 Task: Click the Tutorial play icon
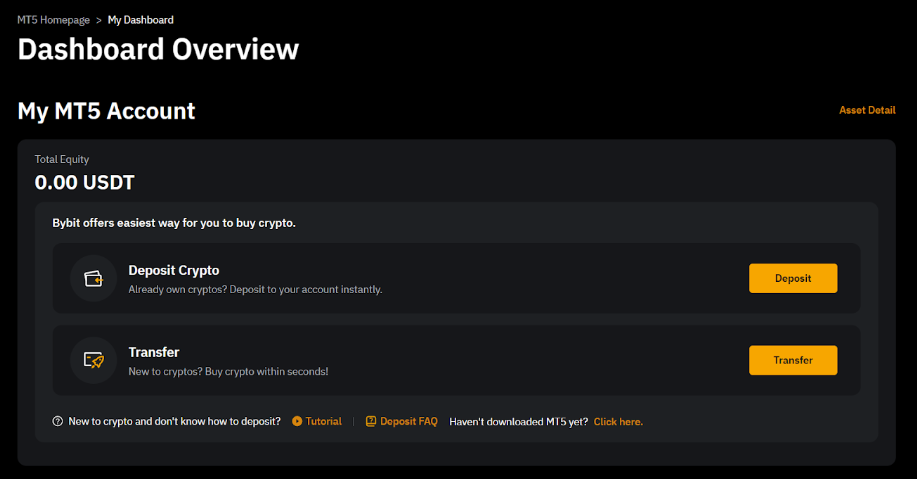[x=297, y=422]
